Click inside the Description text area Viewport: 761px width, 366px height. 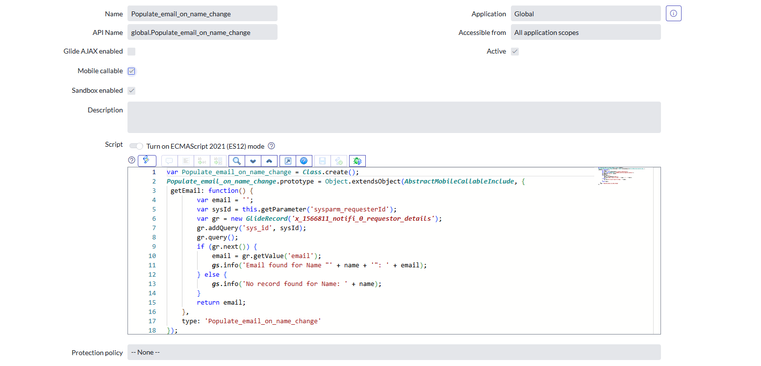[x=394, y=117]
